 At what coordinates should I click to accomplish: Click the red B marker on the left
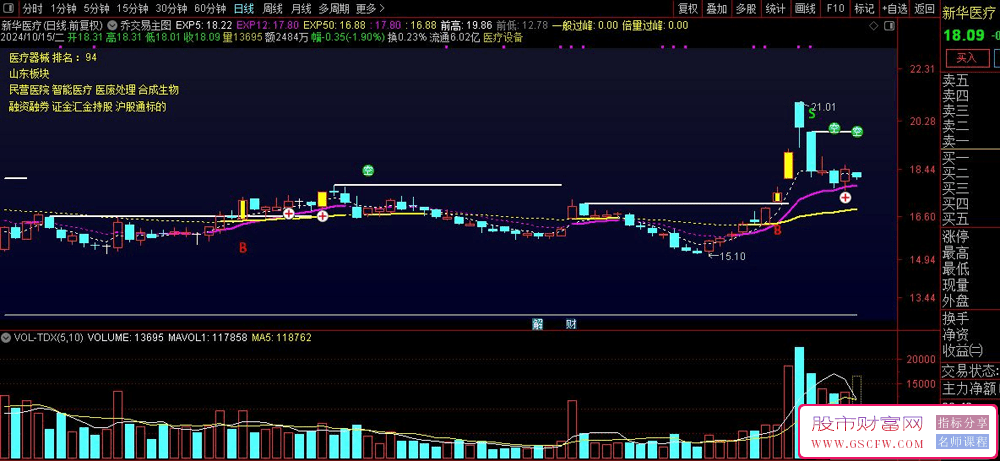point(242,248)
